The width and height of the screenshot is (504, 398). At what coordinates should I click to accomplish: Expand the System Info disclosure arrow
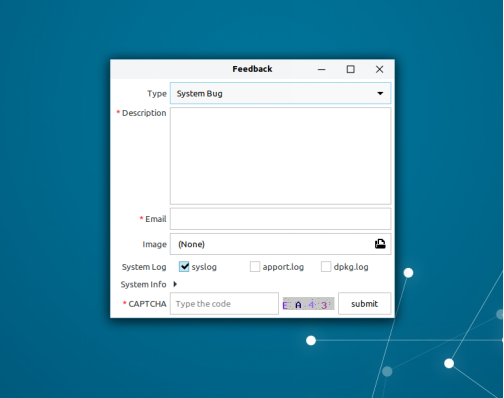point(175,284)
